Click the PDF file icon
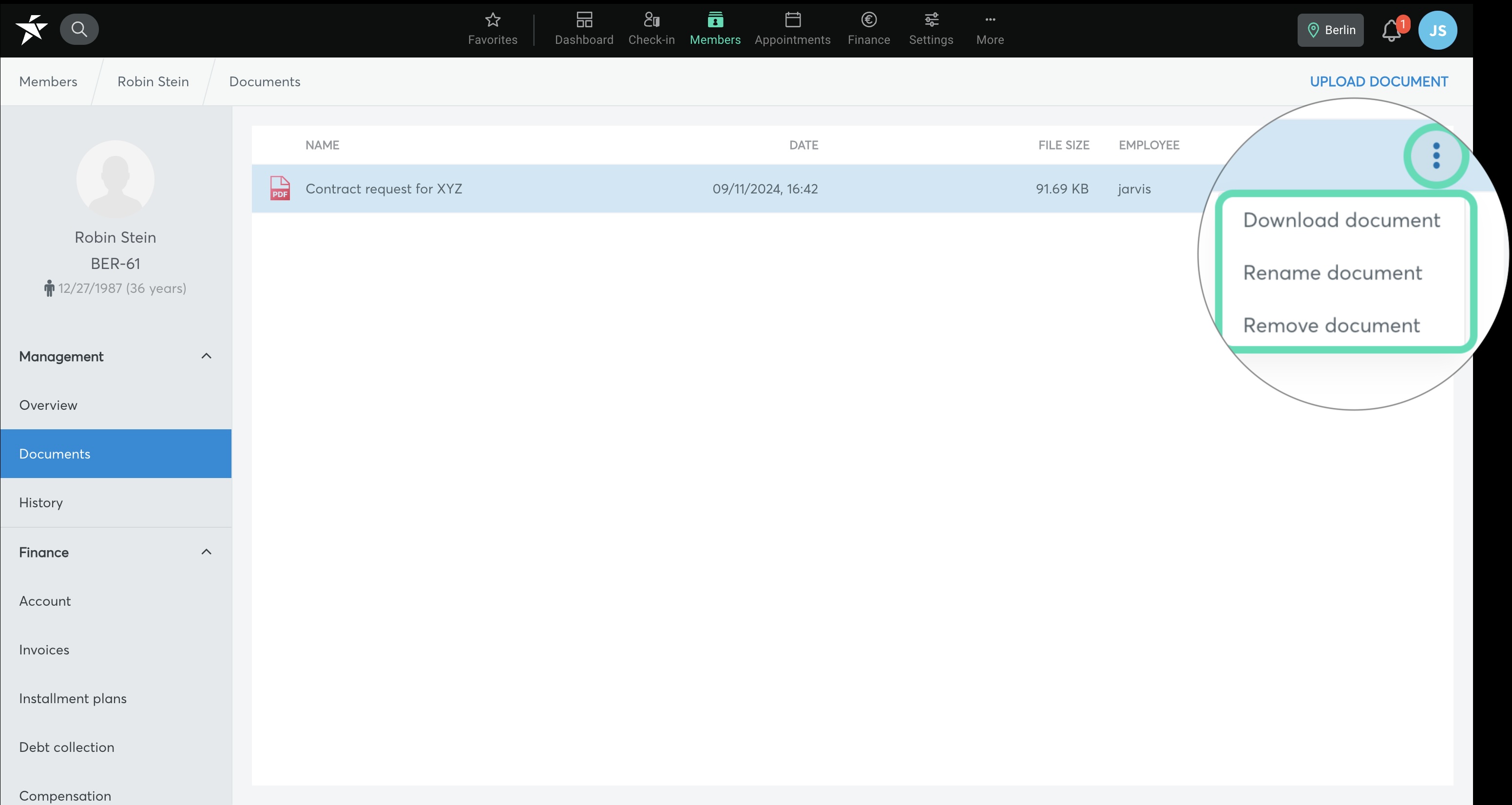 [280, 189]
